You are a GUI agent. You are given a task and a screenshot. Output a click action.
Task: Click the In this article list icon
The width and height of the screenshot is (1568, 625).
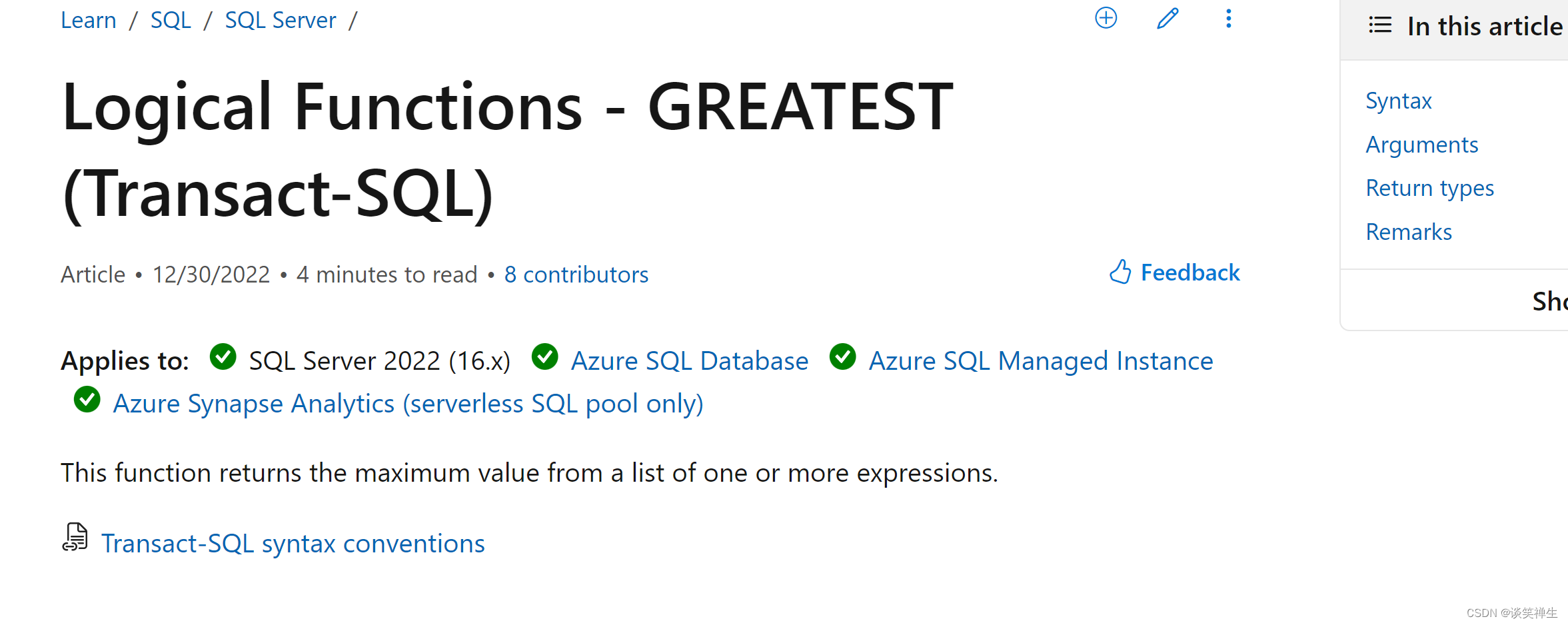pyautogui.click(x=1379, y=25)
